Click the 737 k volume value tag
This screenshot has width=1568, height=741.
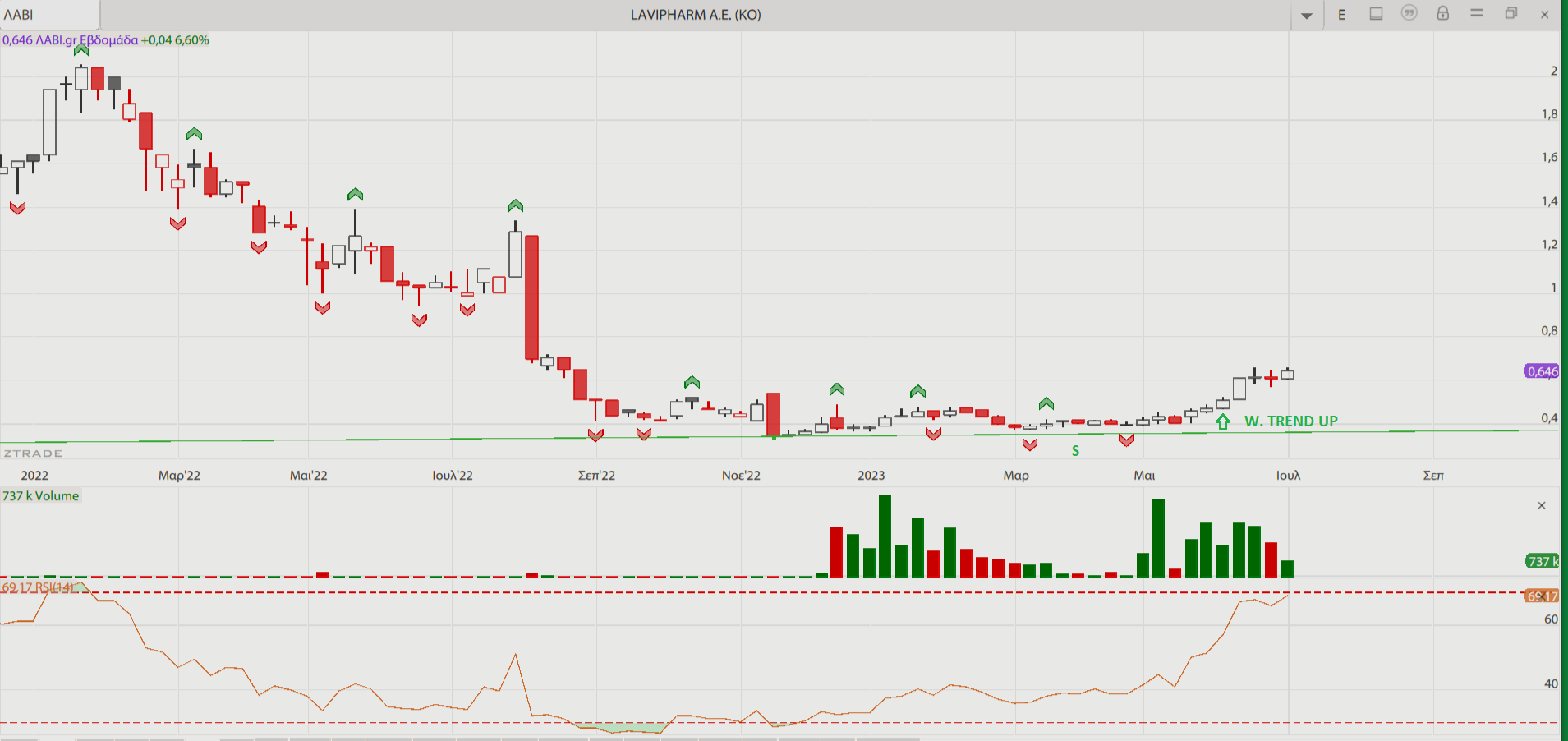[1542, 561]
